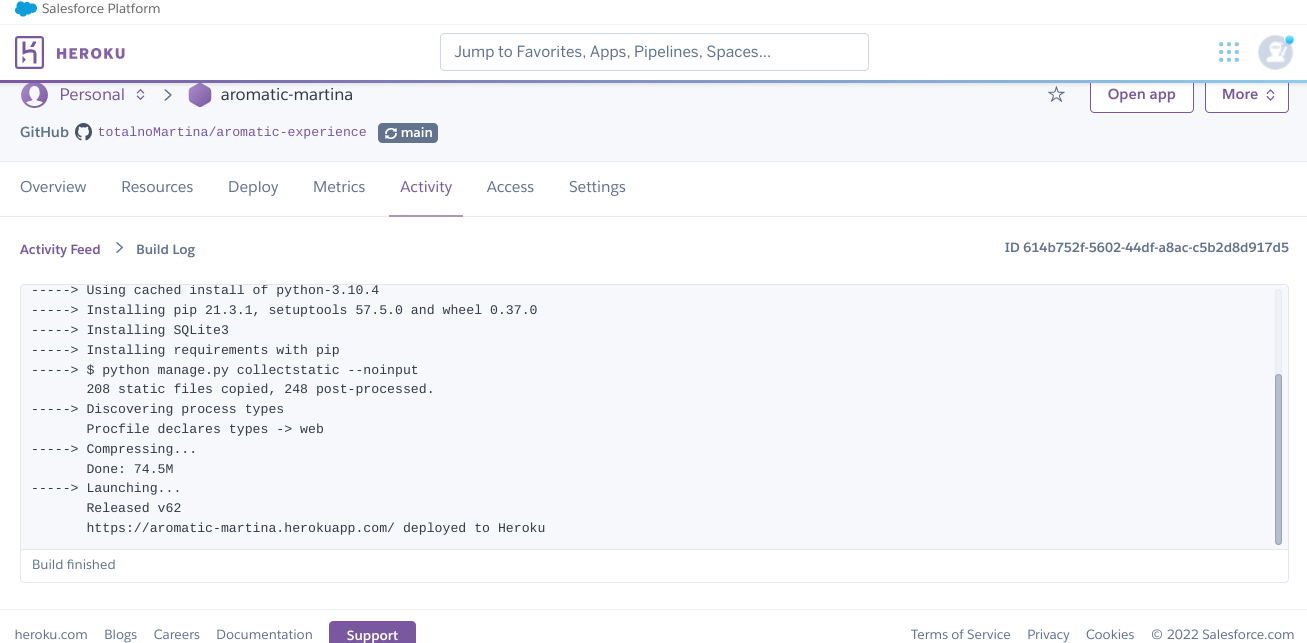The width and height of the screenshot is (1307, 643).
Task: Click the Open app button
Action: tap(1141, 95)
